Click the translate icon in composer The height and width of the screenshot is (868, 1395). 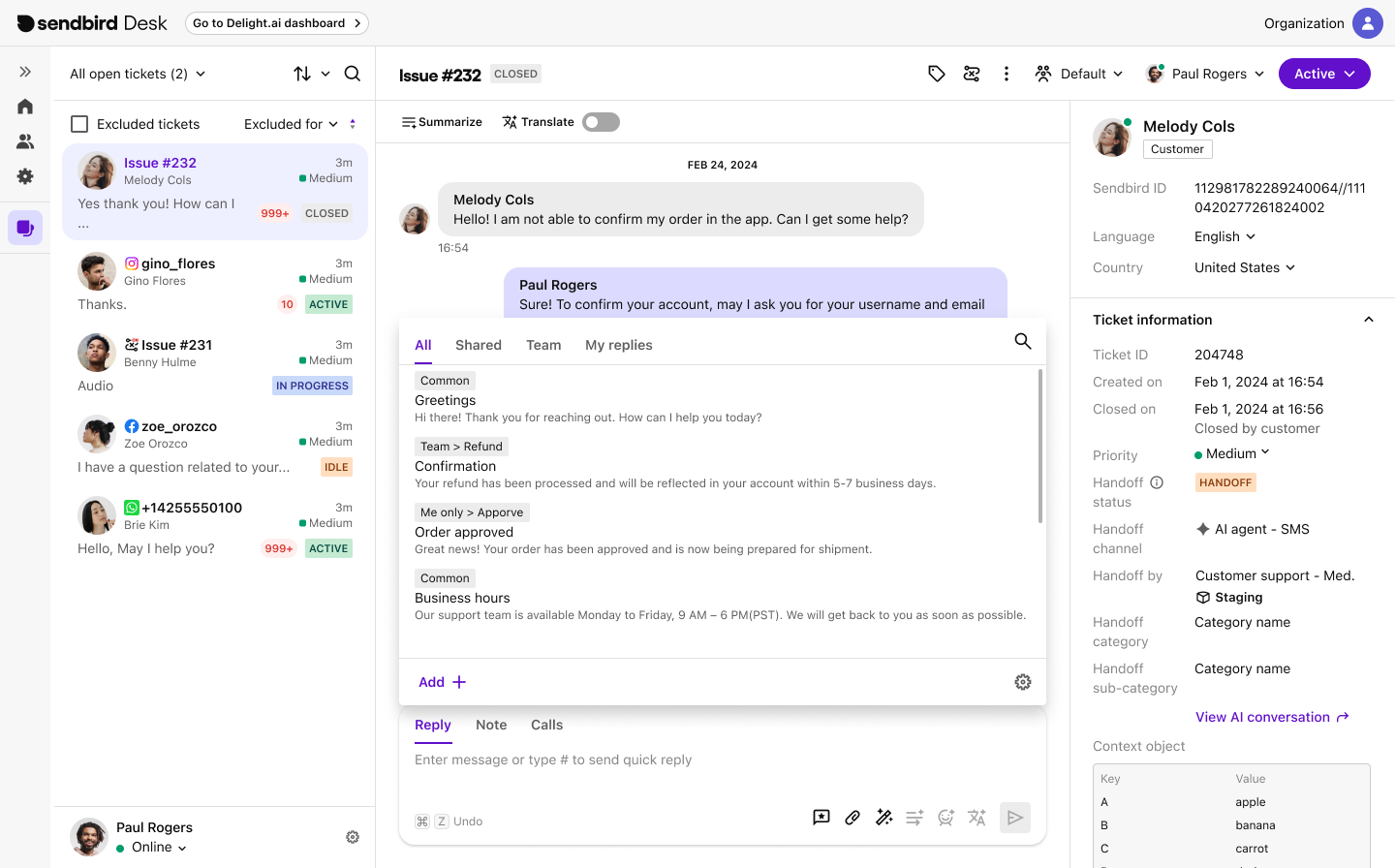coord(976,818)
